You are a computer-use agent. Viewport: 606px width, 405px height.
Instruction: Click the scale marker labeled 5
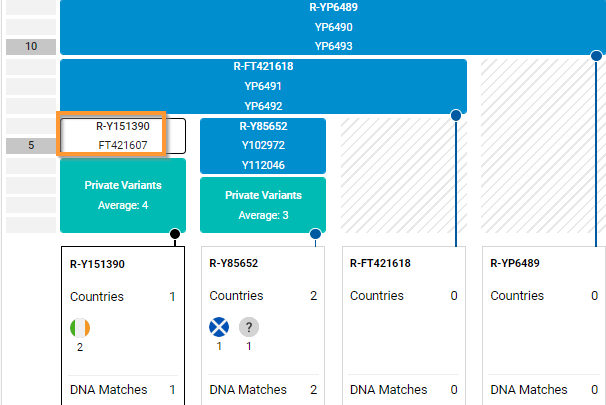point(31,146)
